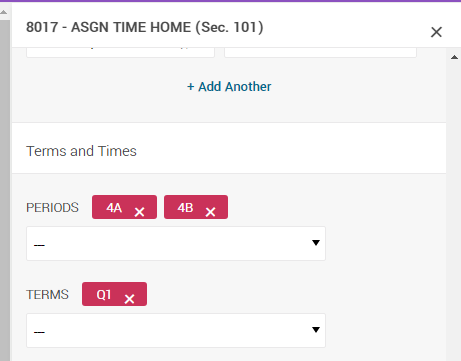Viewport: 461px width, 361px height.
Task: Open the Periods dropdown
Action: coord(176,244)
